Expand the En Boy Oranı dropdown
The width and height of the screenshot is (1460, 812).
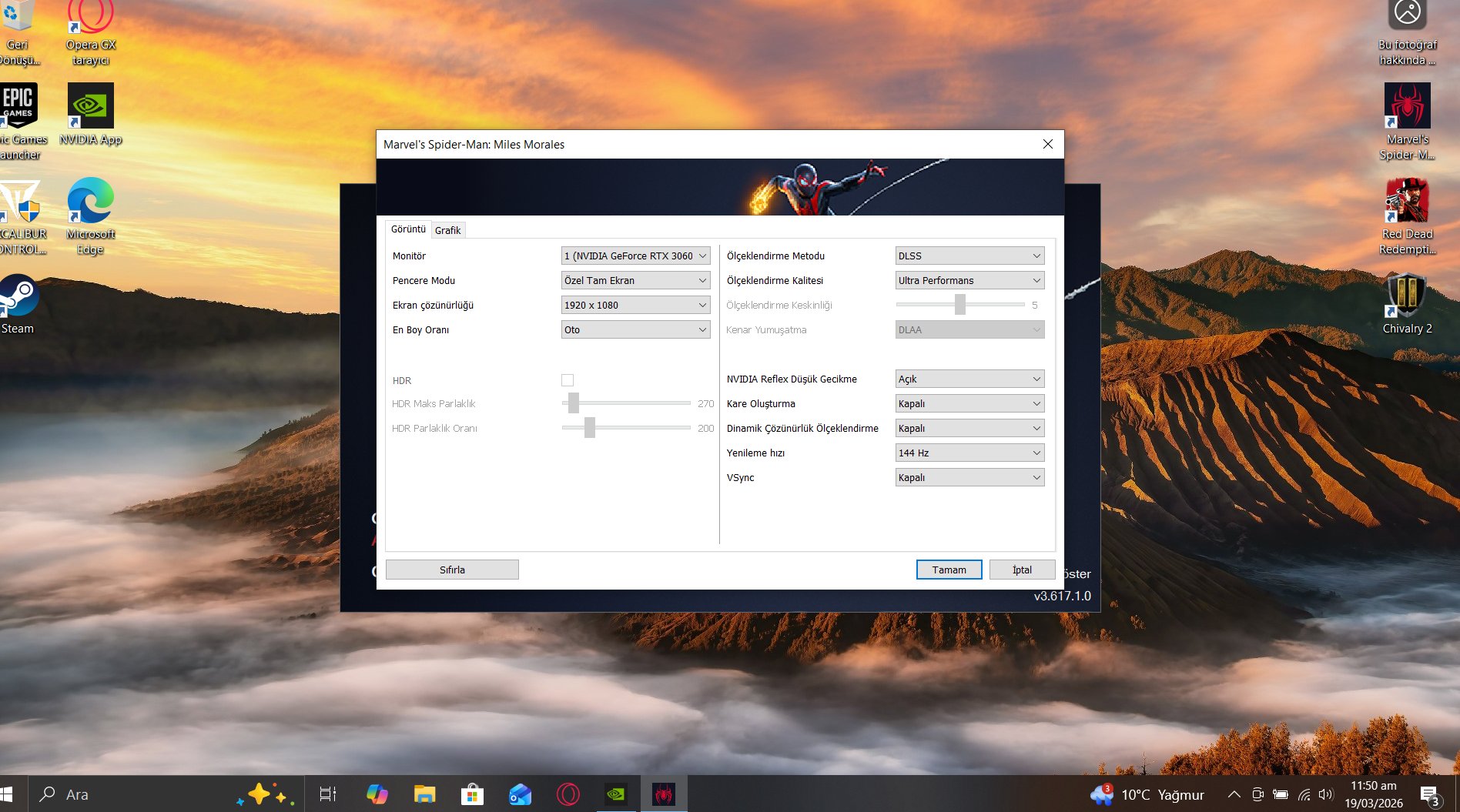click(x=635, y=329)
